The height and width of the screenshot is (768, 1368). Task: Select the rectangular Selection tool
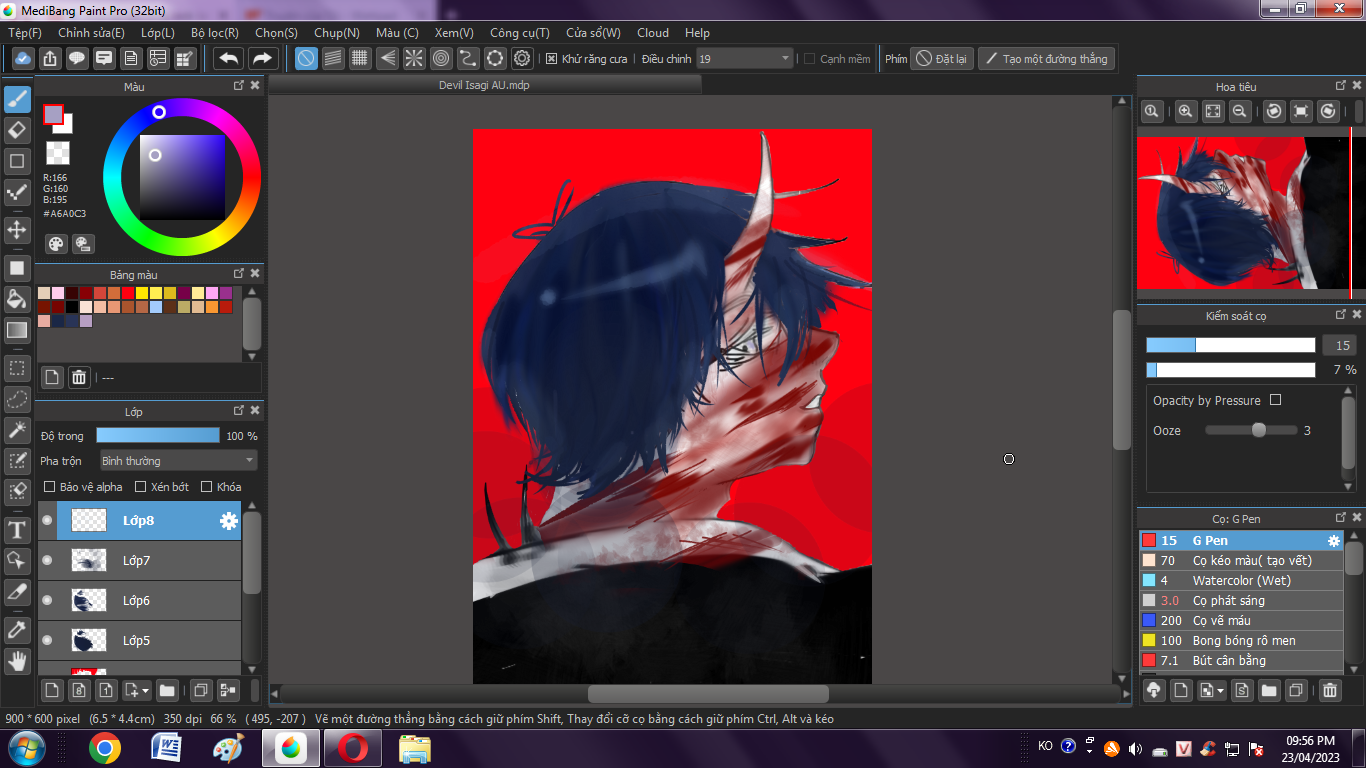click(17, 368)
